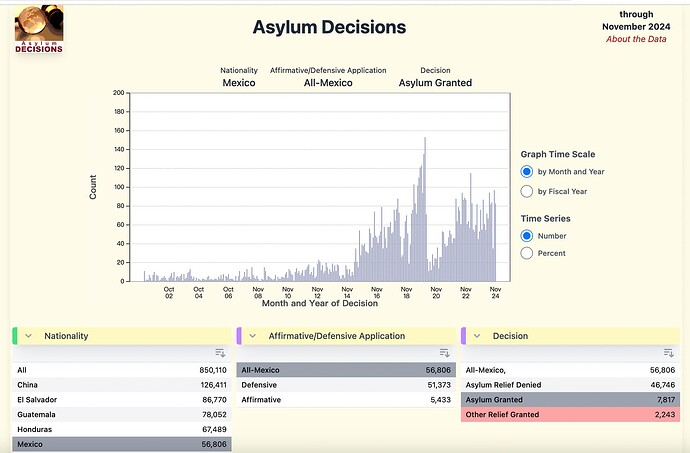Viewport: 690px width, 453px height.
Task: Collapse the Nationality panel chevron
Action: click(x=29, y=336)
